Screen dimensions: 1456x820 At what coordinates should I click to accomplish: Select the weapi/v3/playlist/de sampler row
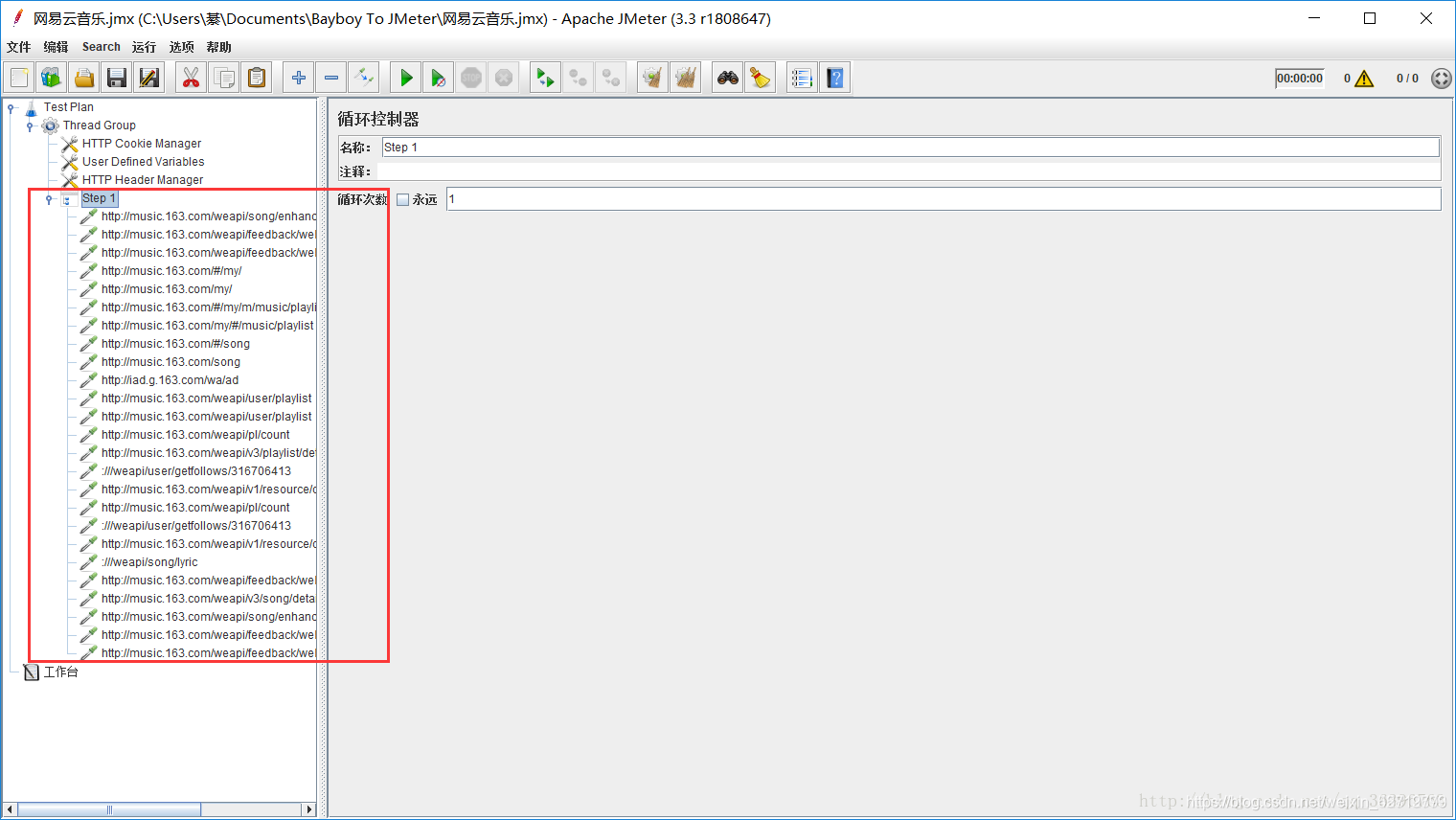pyautogui.click(x=208, y=453)
